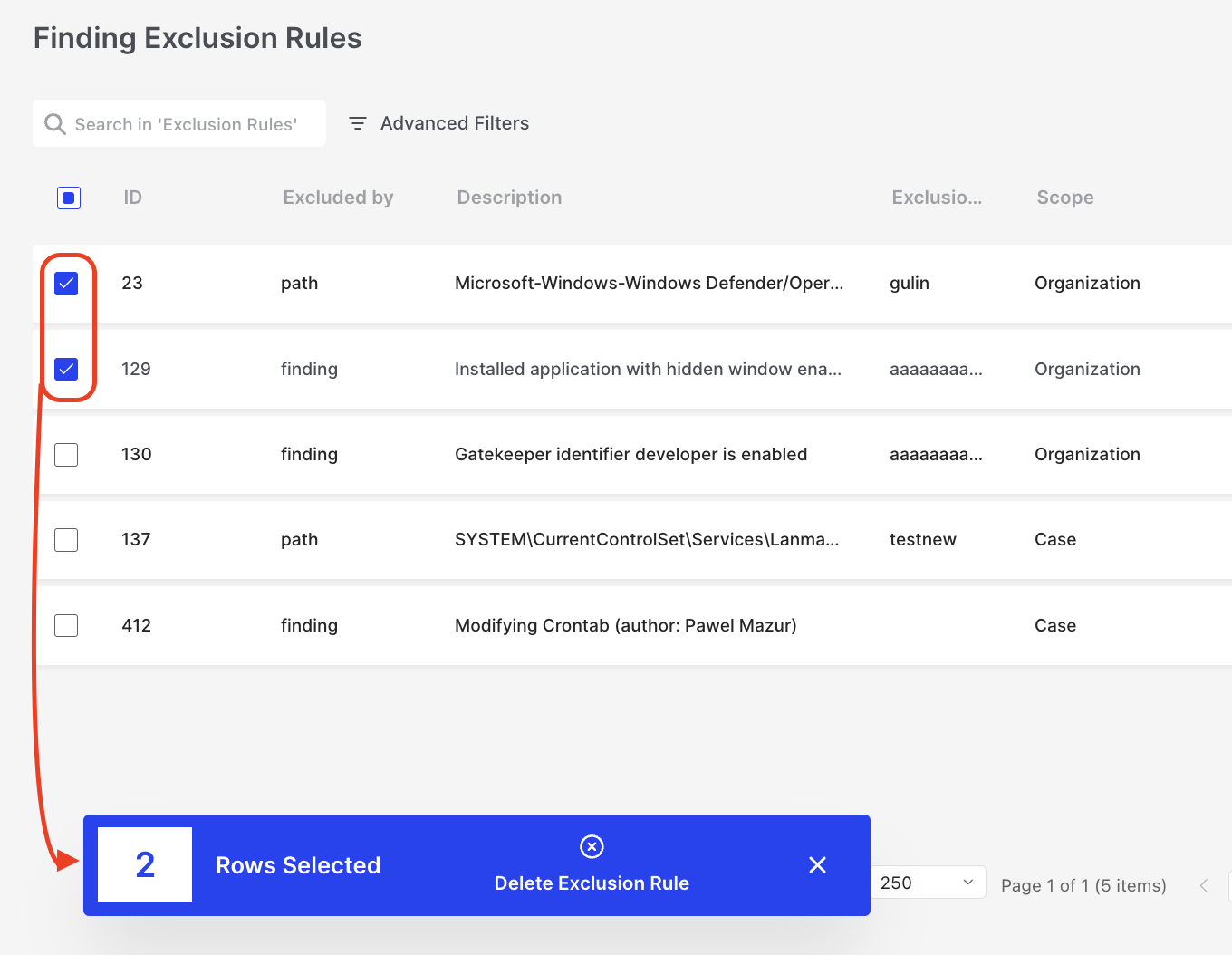Viewport: 1232px width, 955px height.
Task: Sort by the ID column header
Action: 132,198
